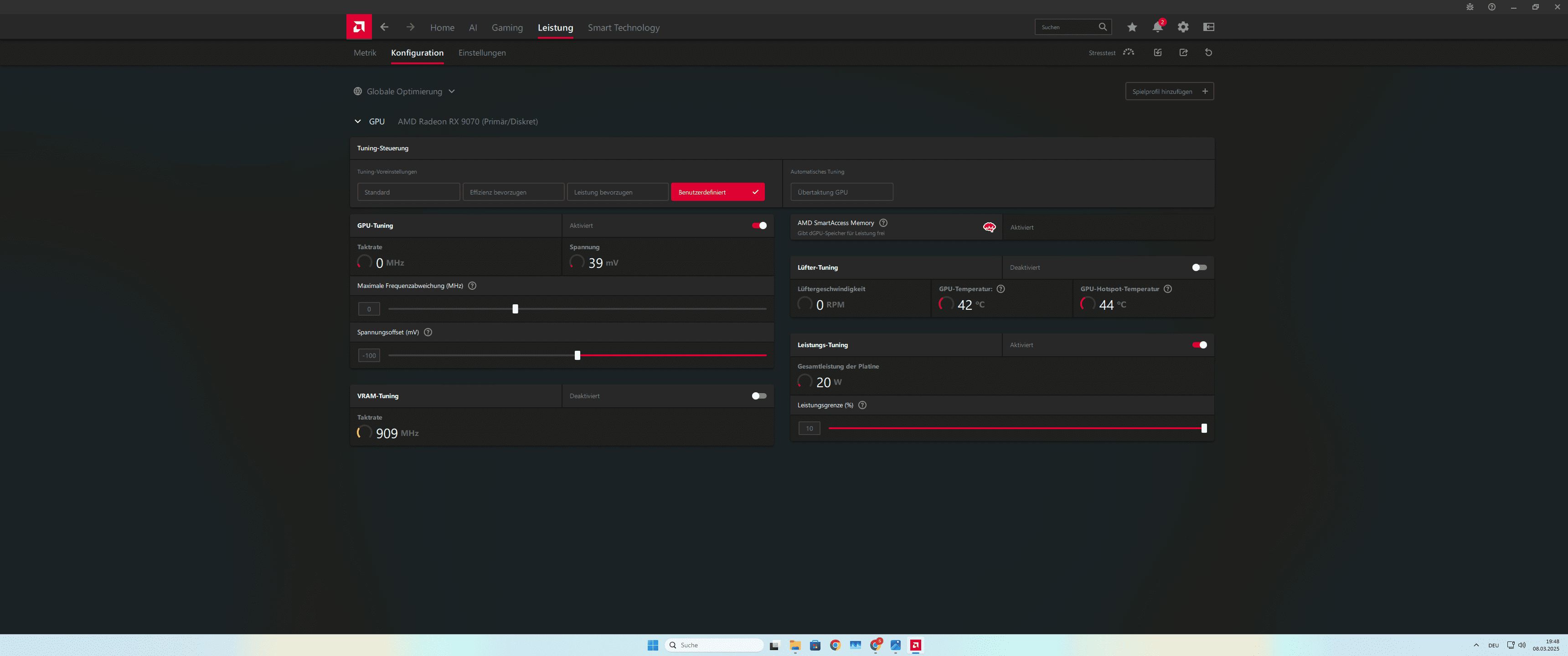Image resolution: width=1568 pixels, height=656 pixels.
Task: Enable the VRAM-Tuning toggle
Action: click(759, 396)
